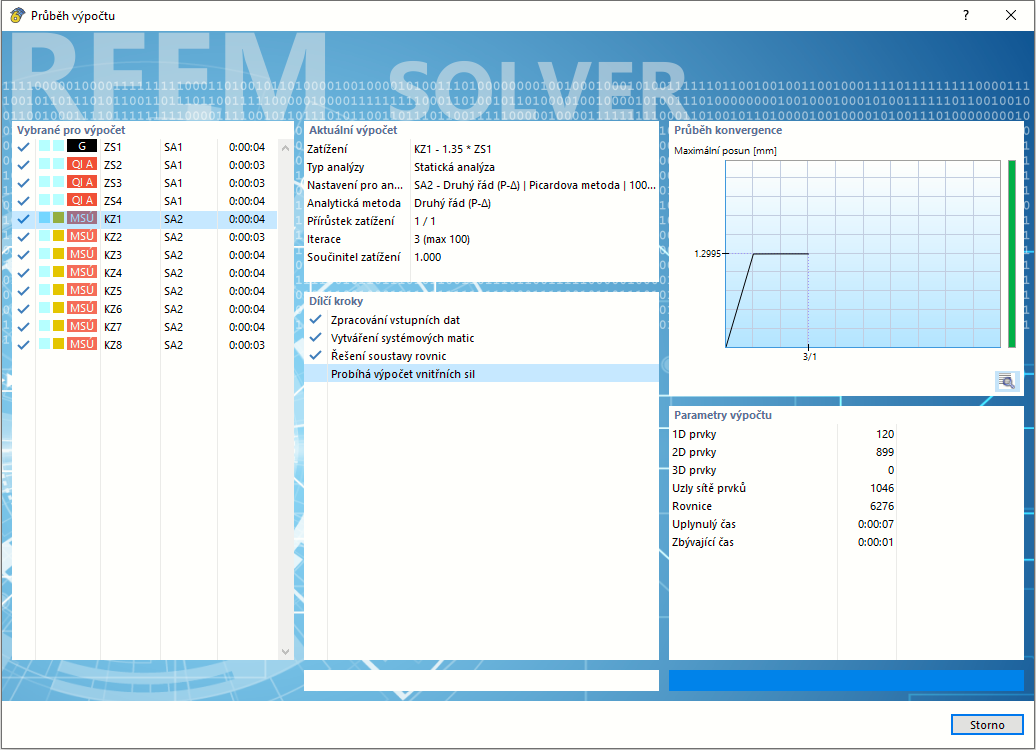The width and height of the screenshot is (1036, 750).
Task: Click checkmark beside Řešení soustavy rovnic
Action: click(x=316, y=356)
